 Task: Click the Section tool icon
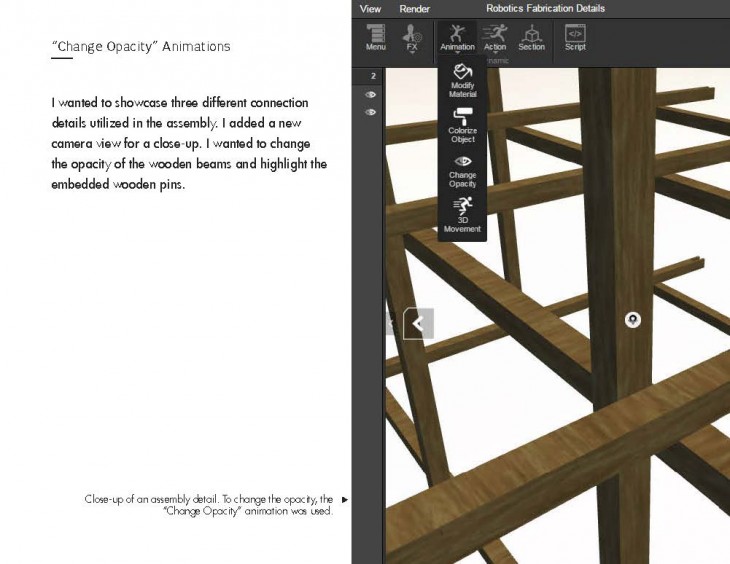(x=531, y=38)
